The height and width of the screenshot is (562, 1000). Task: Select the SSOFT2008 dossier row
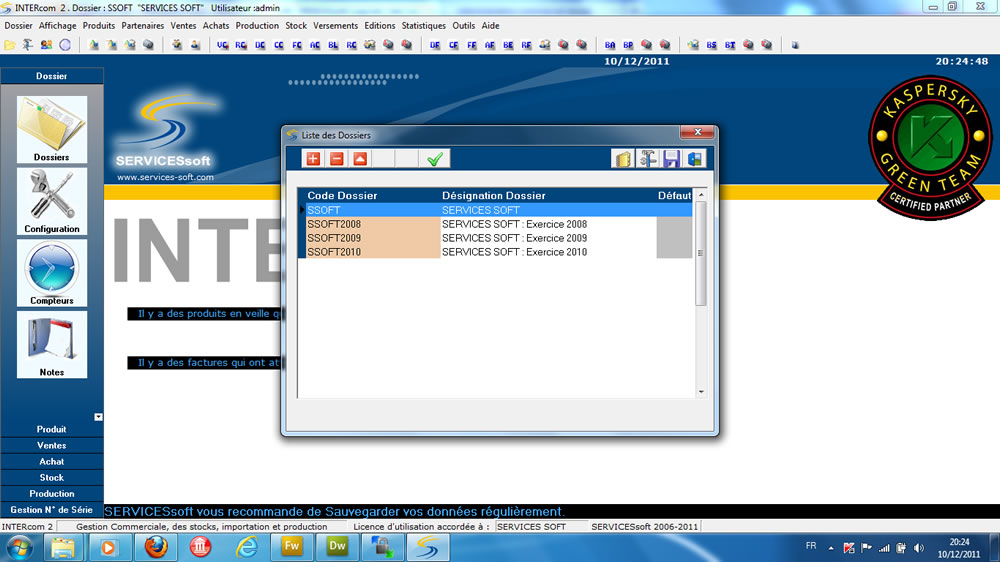pos(496,224)
